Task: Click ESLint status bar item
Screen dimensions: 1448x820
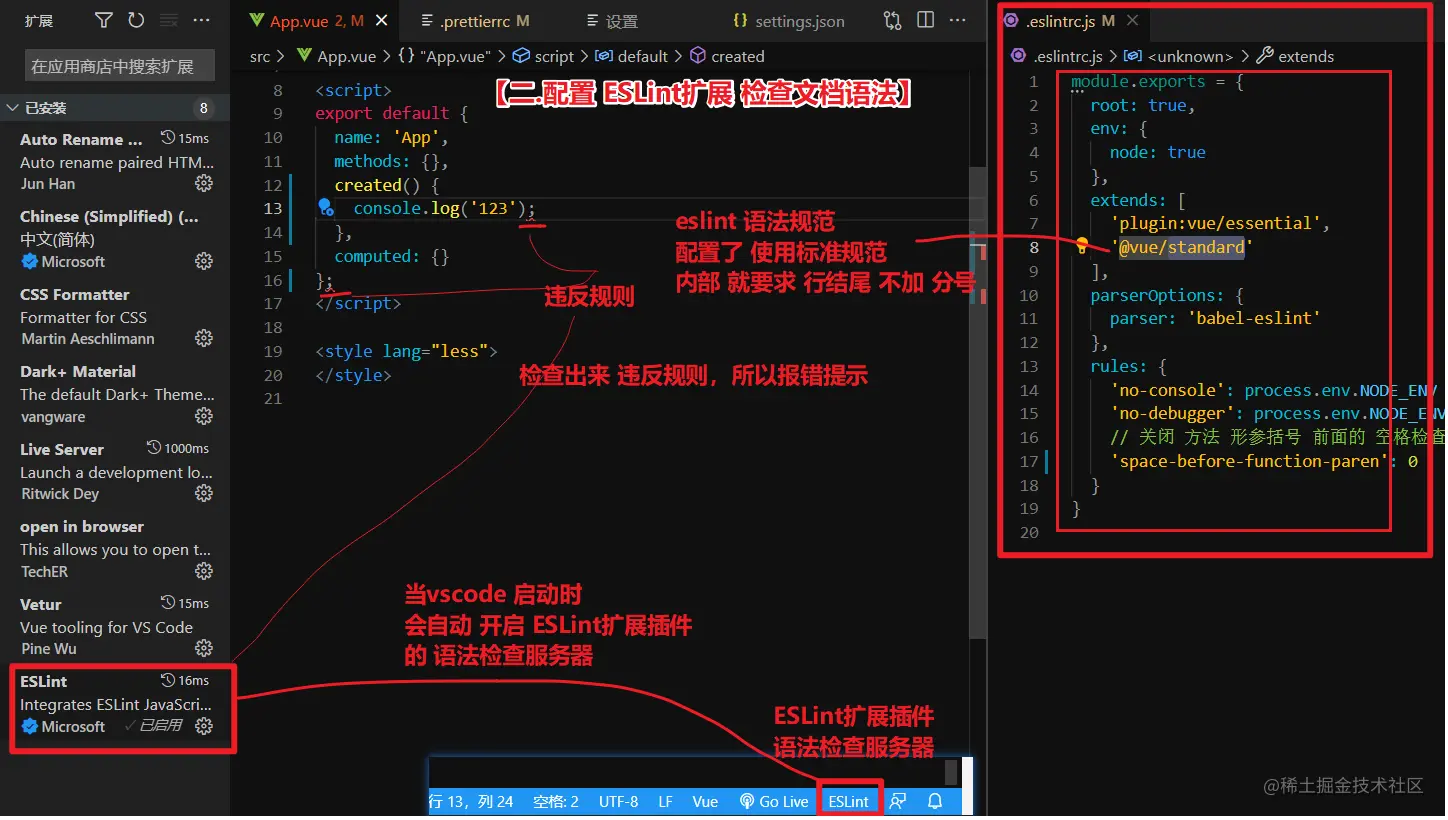Action: [x=849, y=801]
